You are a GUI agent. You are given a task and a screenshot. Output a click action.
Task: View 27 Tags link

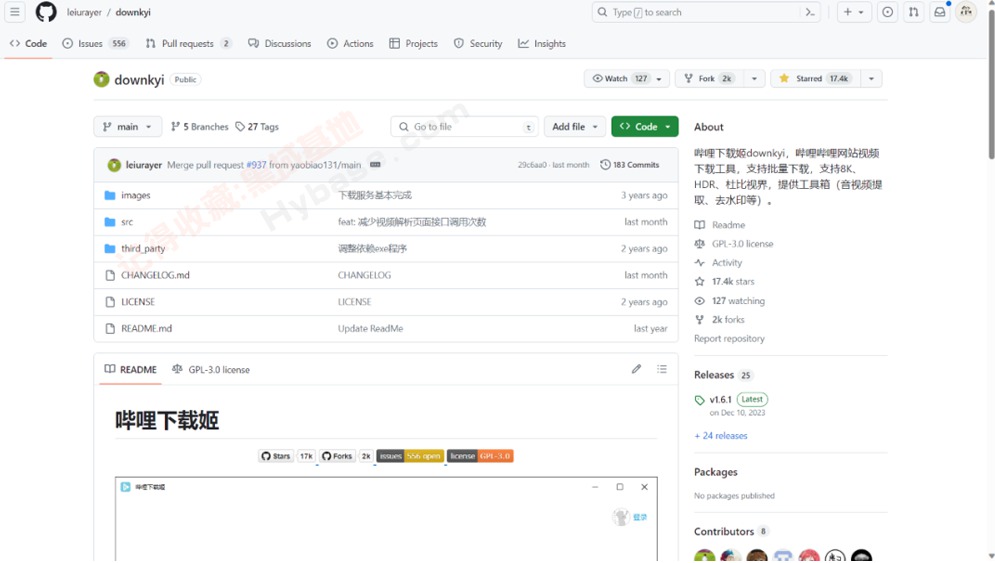[x=257, y=127]
